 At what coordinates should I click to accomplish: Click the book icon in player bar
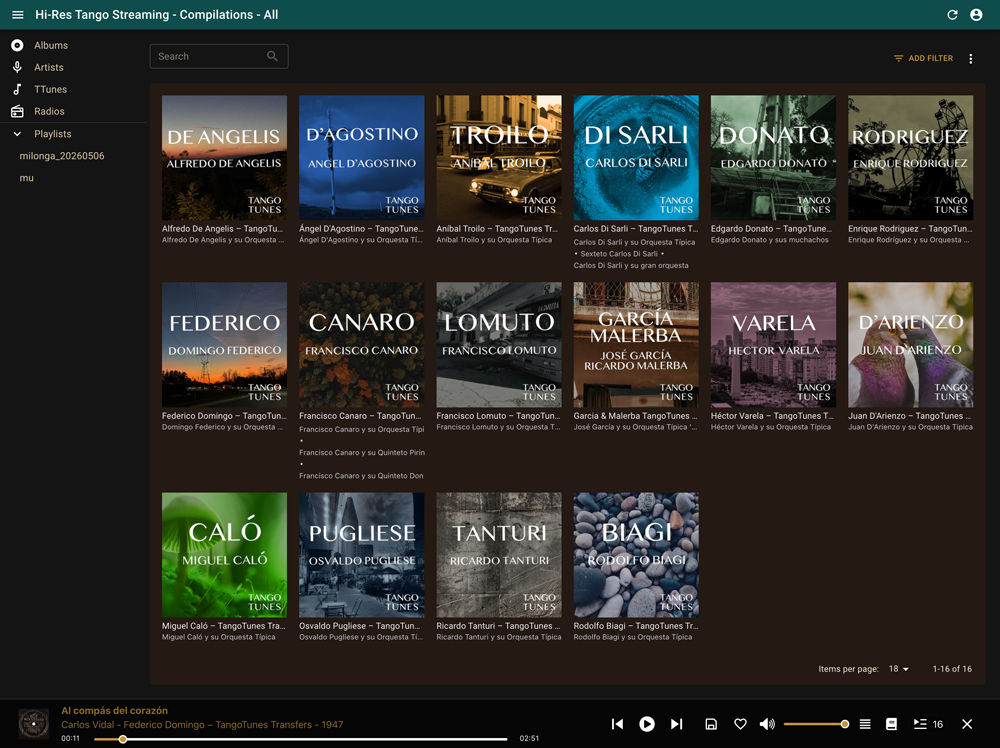[x=892, y=724]
